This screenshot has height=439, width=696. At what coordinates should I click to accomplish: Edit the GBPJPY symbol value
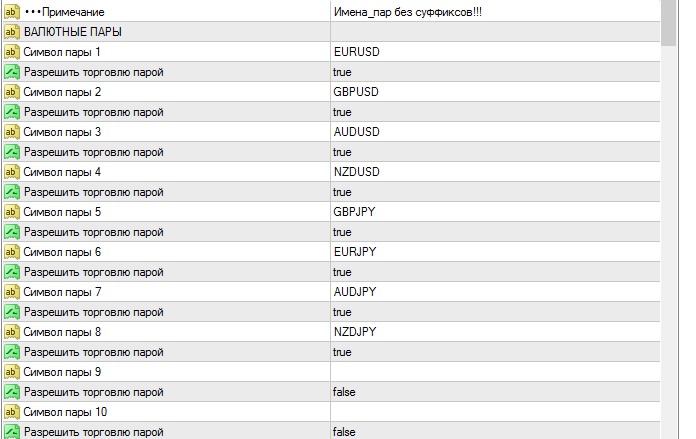pyautogui.click(x=353, y=212)
